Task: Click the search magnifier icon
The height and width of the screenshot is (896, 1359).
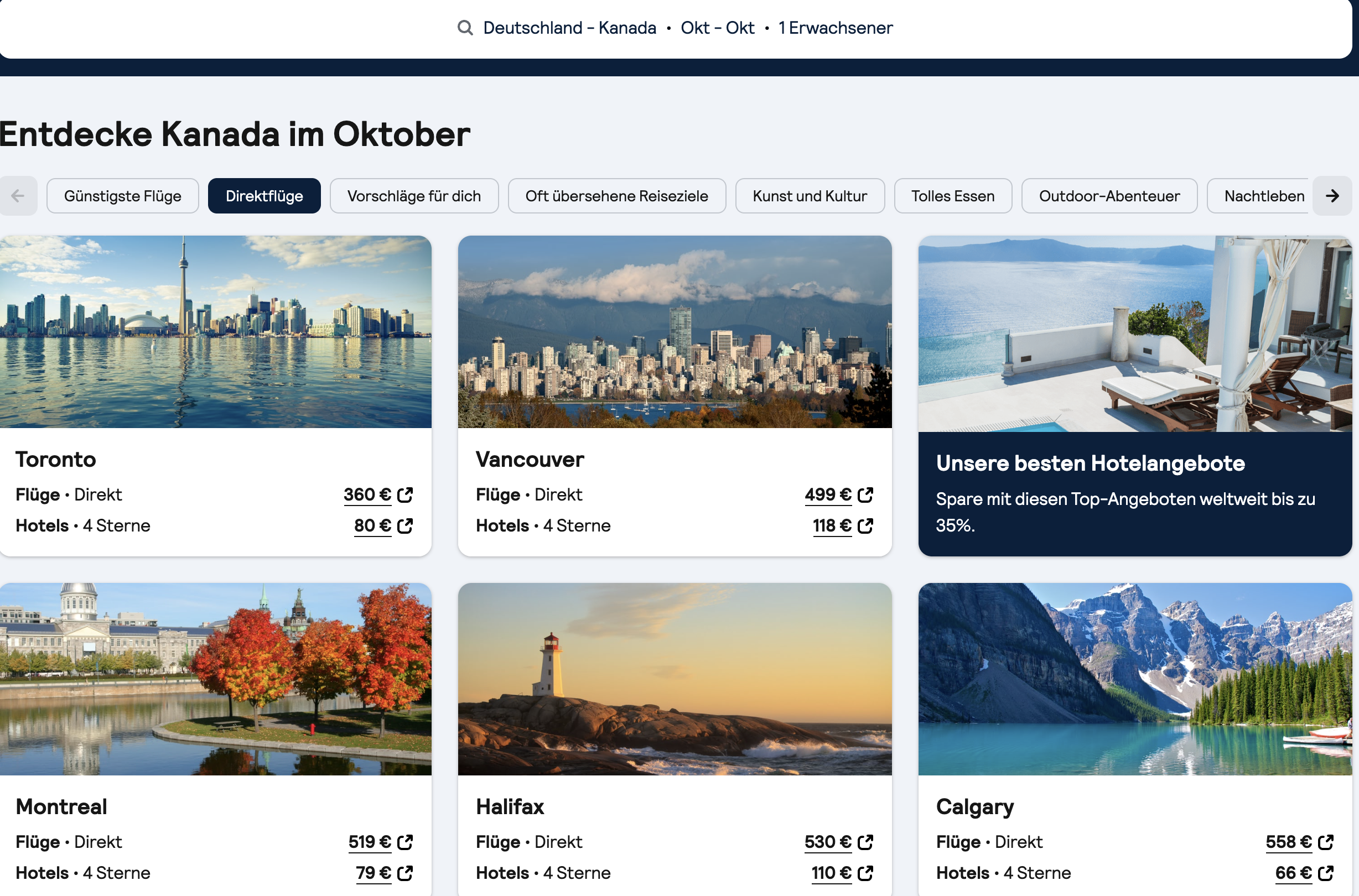Action: click(x=465, y=28)
